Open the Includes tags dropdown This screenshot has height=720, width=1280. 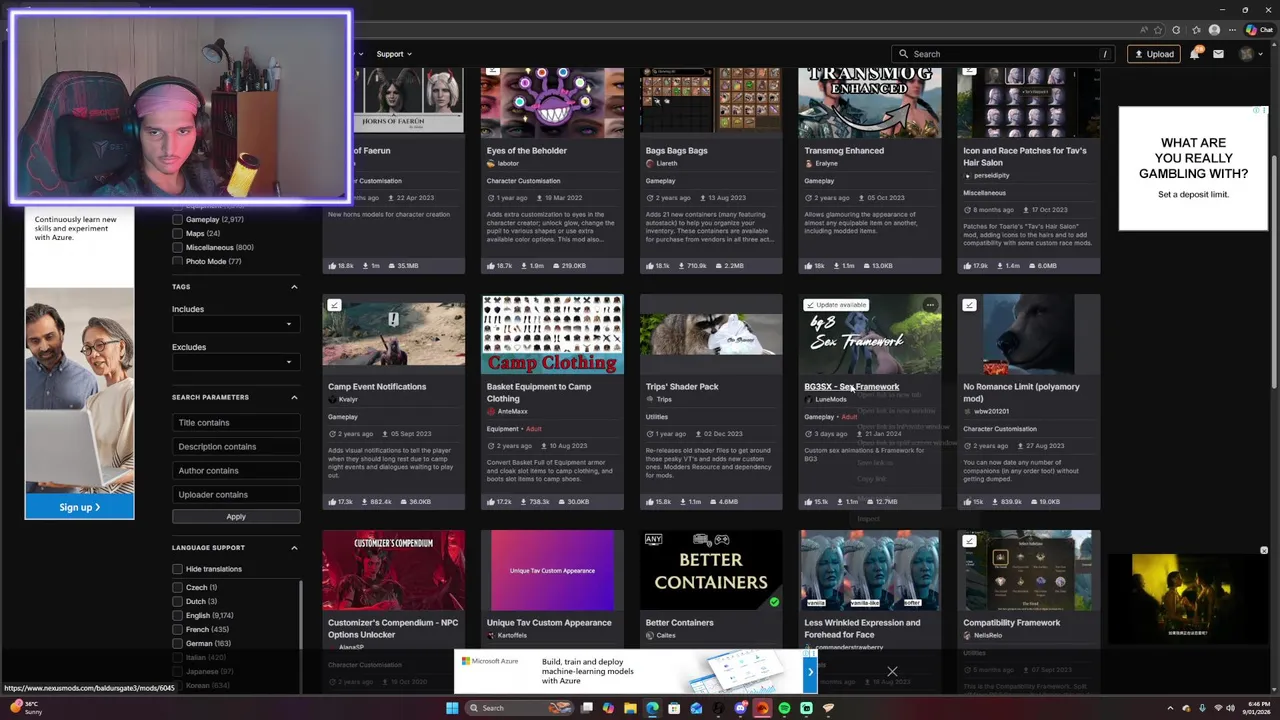(x=235, y=324)
